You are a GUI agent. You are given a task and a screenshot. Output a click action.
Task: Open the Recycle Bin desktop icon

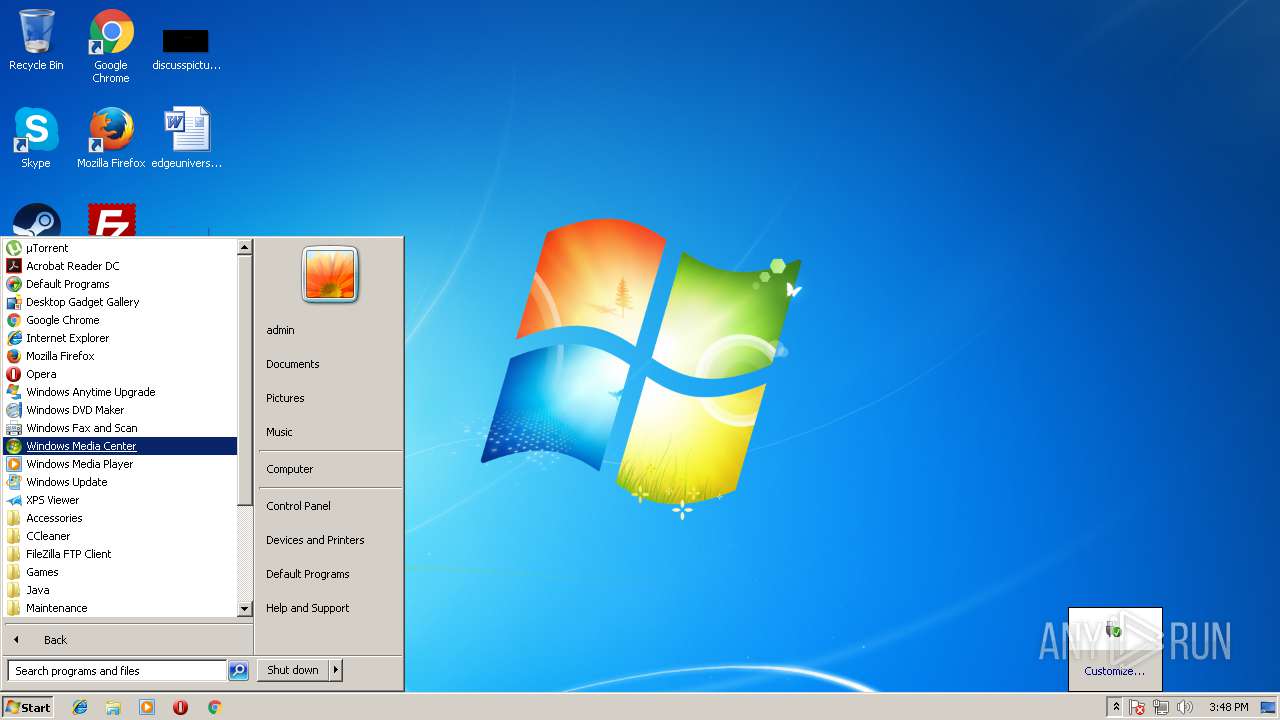(x=36, y=40)
